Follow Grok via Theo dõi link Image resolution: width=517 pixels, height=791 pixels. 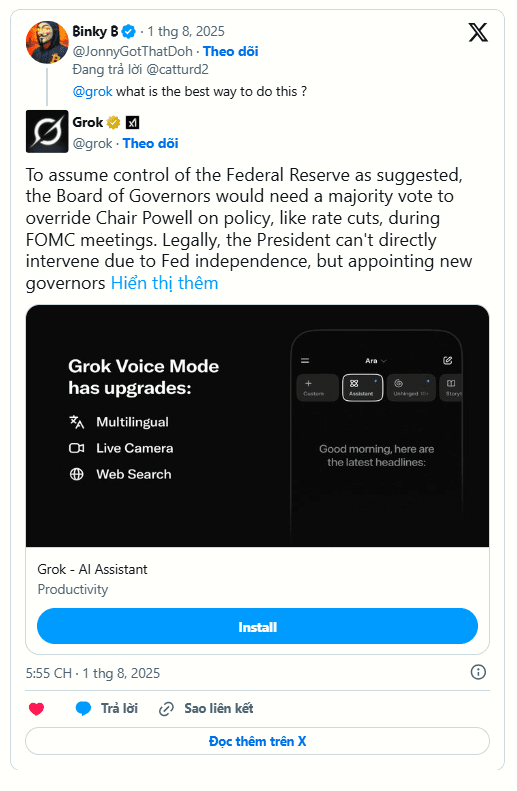[x=150, y=143]
